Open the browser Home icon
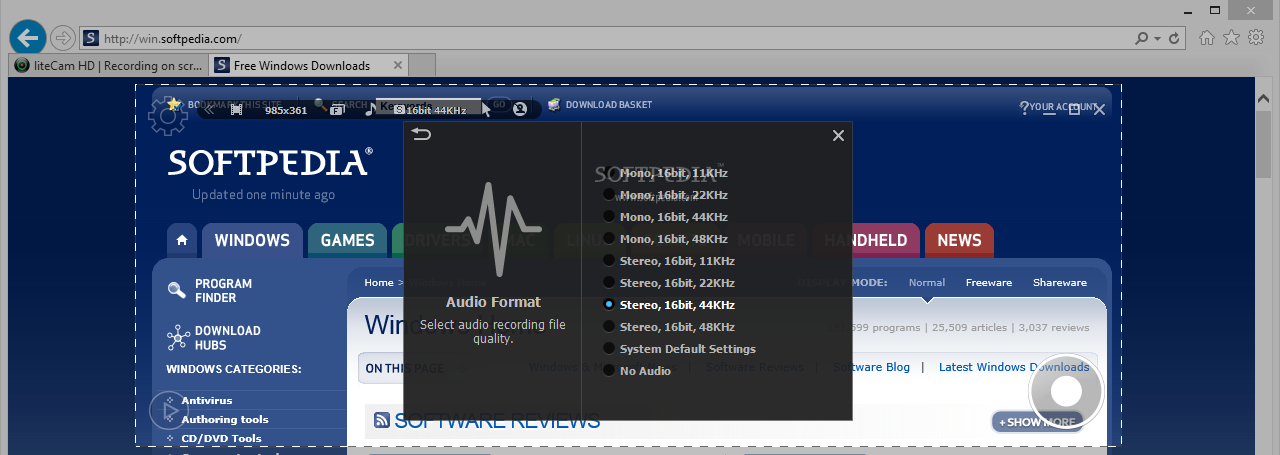Screen dimensions: 1280x455 point(1207,38)
